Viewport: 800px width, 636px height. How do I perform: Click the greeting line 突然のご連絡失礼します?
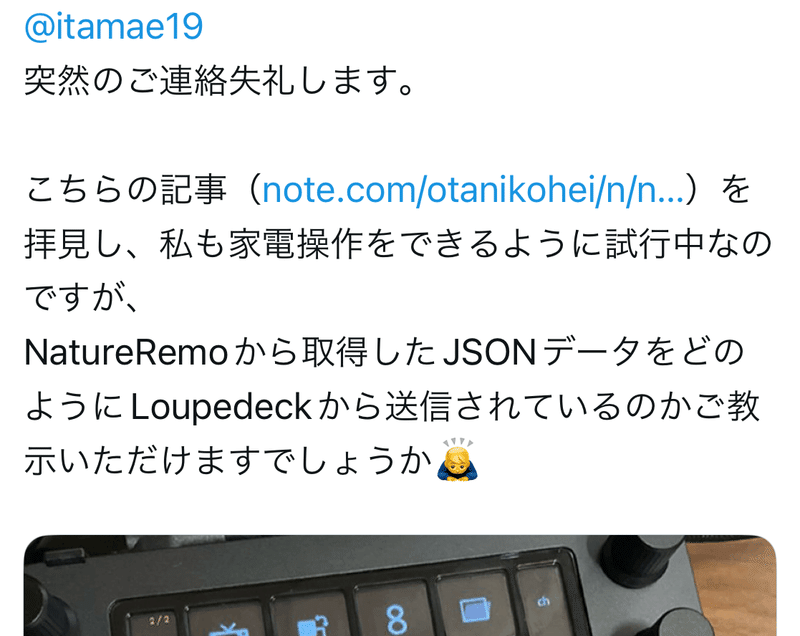[219, 81]
